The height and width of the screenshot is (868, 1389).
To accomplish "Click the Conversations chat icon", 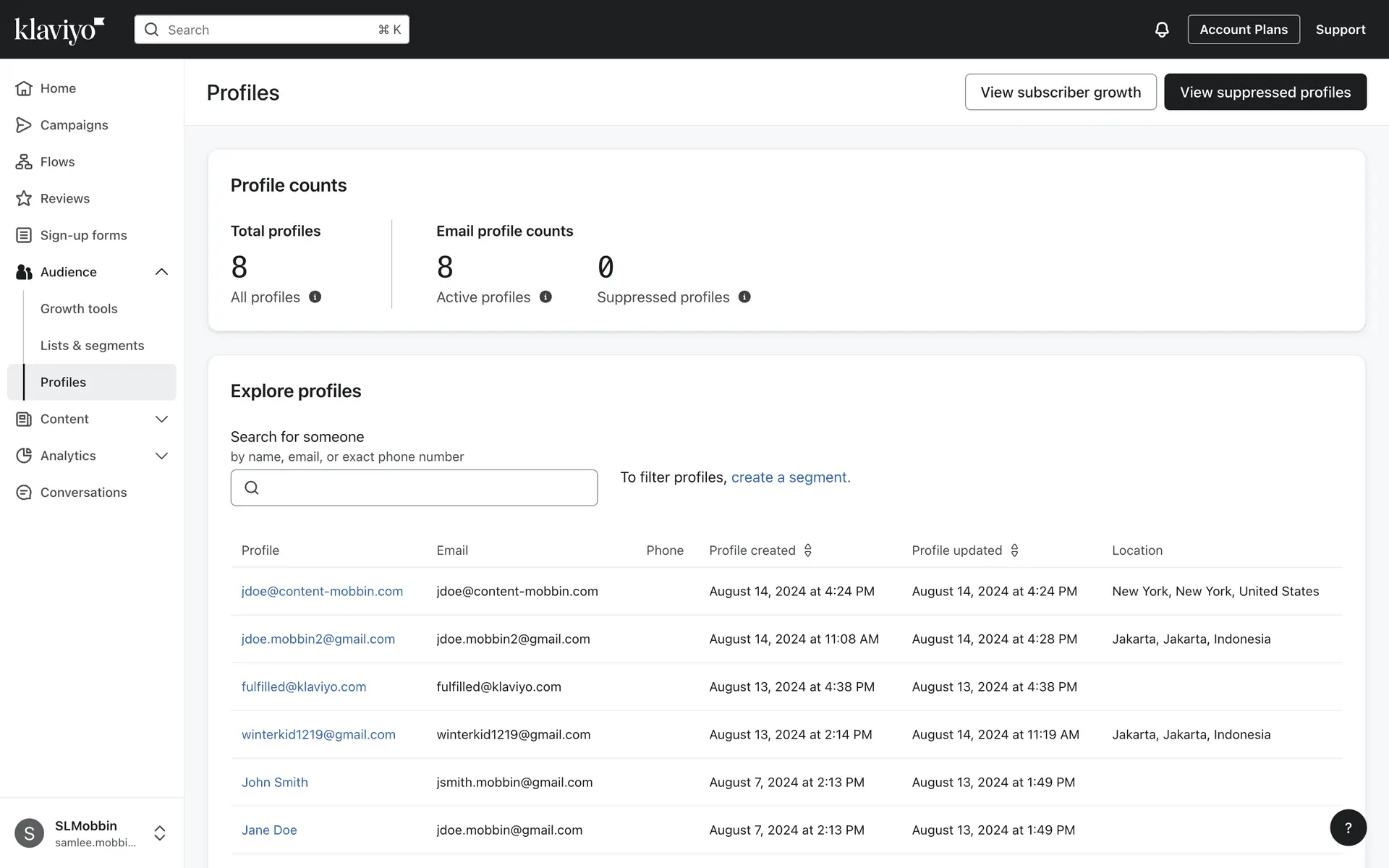I will pos(24,492).
